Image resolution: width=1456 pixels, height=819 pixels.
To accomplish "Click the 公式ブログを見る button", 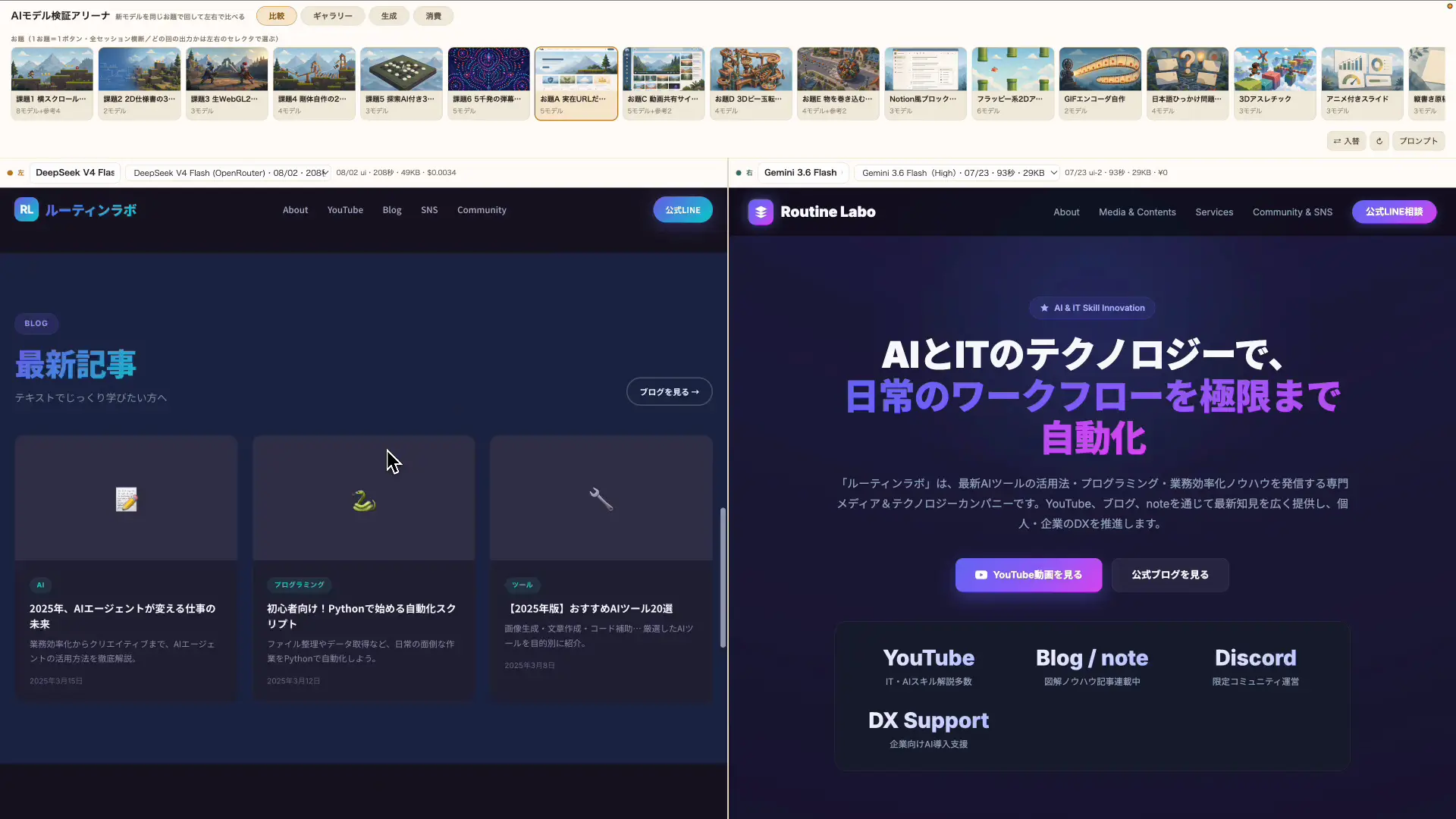I will click(x=1170, y=575).
